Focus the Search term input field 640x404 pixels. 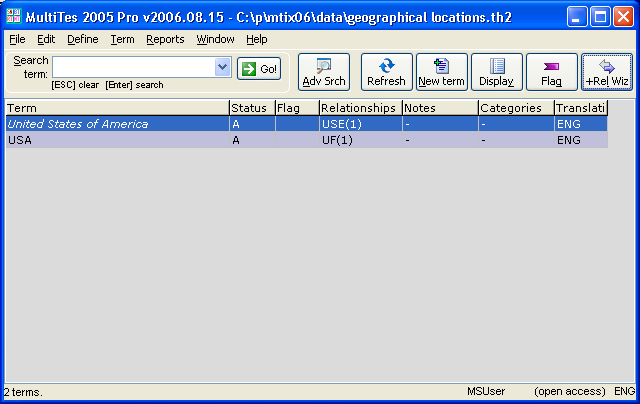click(134, 67)
